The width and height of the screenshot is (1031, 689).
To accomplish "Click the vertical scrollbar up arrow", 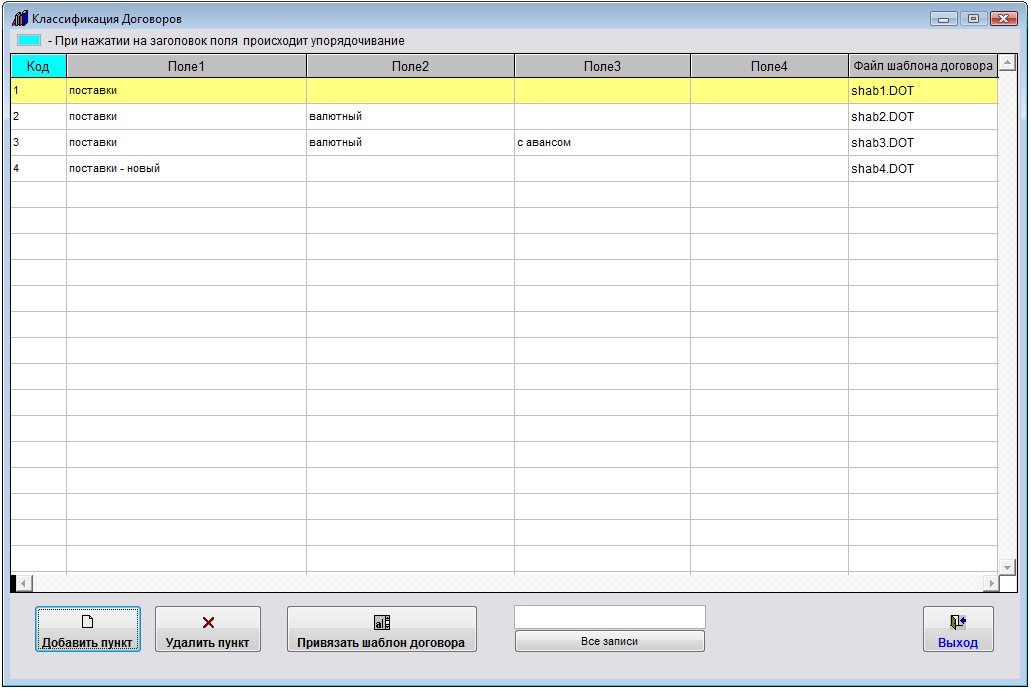I will tap(1007, 63).
